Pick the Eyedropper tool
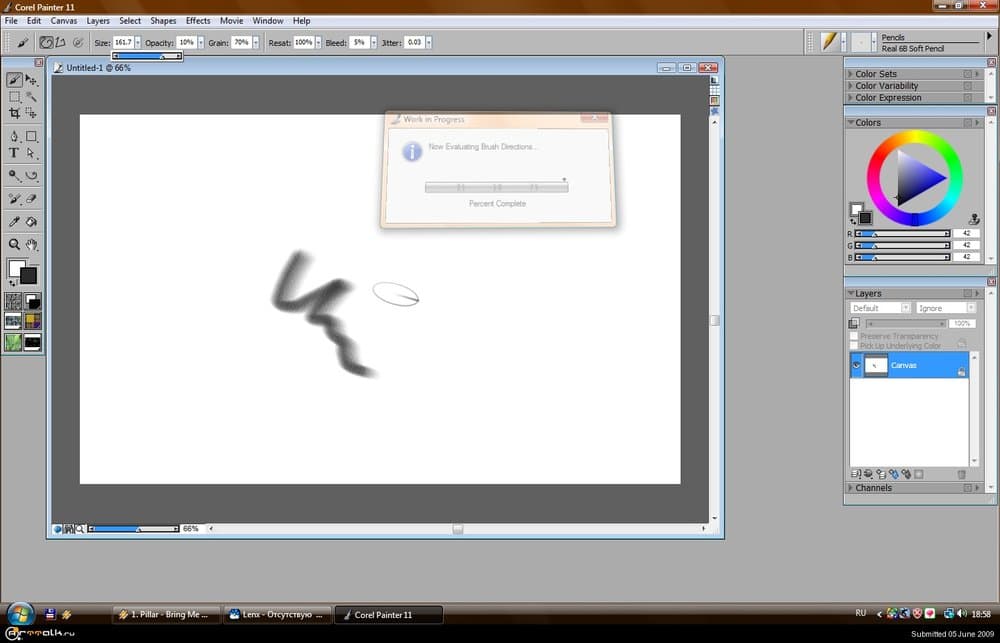1000x643 pixels. 14,221
